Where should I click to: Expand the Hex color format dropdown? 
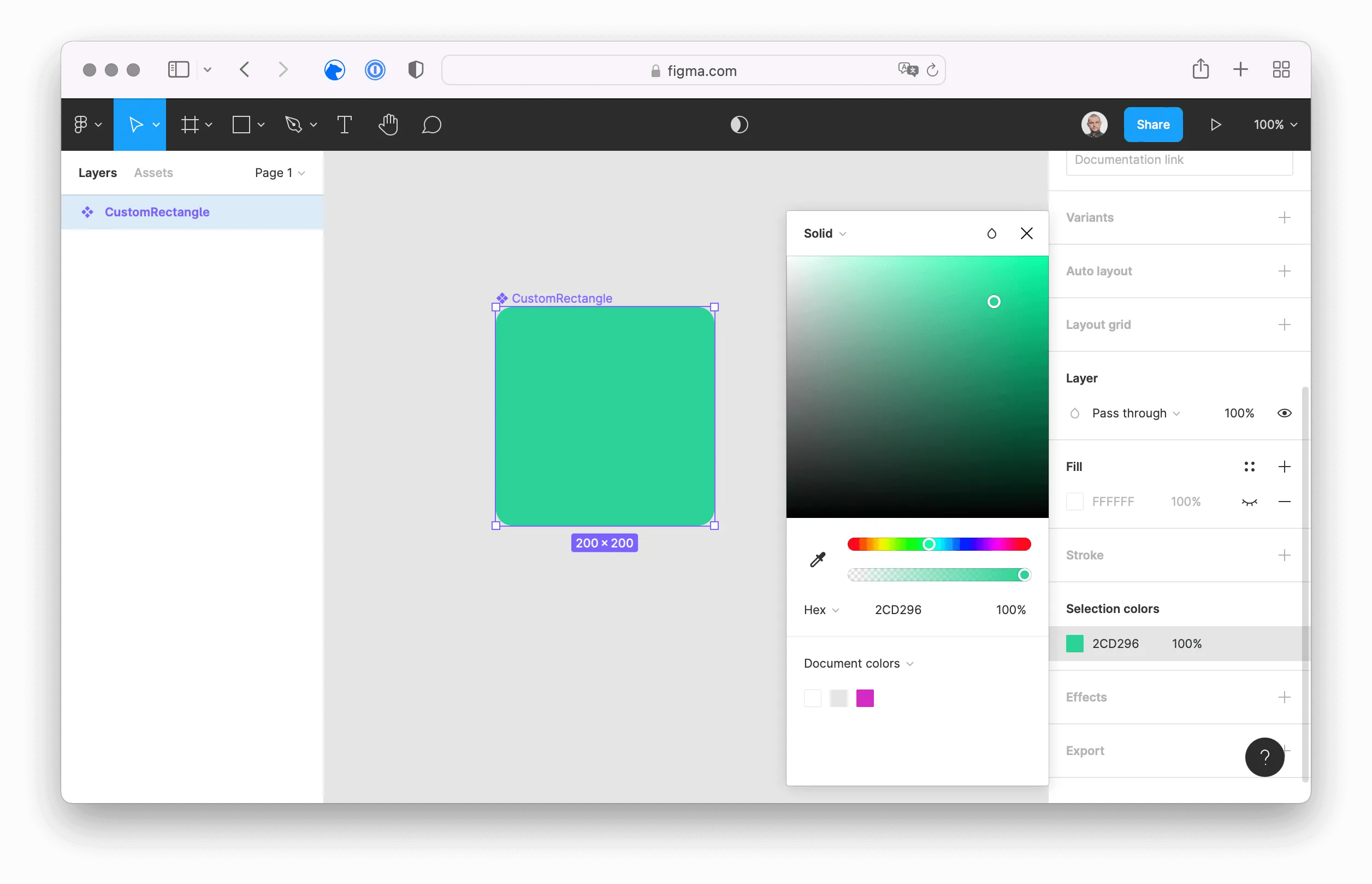point(820,610)
